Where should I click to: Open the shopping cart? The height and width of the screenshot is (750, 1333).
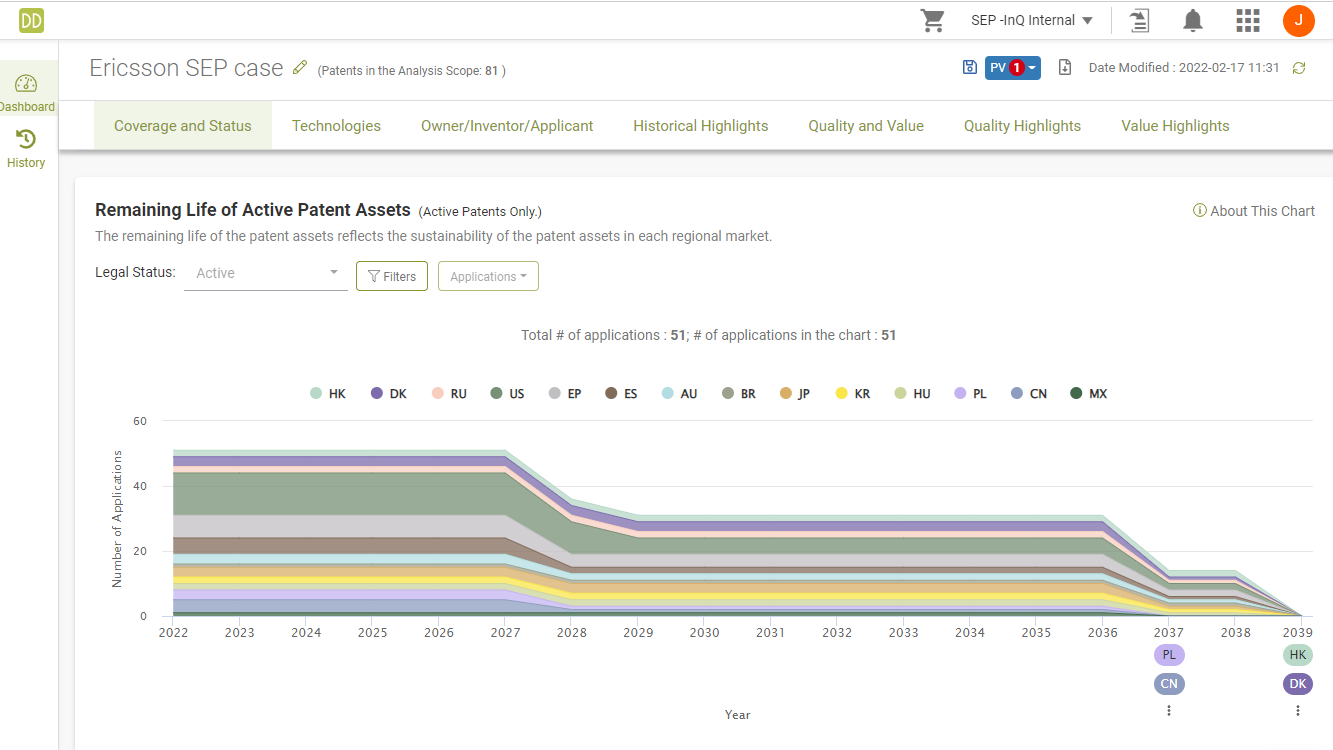pos(933,20)
